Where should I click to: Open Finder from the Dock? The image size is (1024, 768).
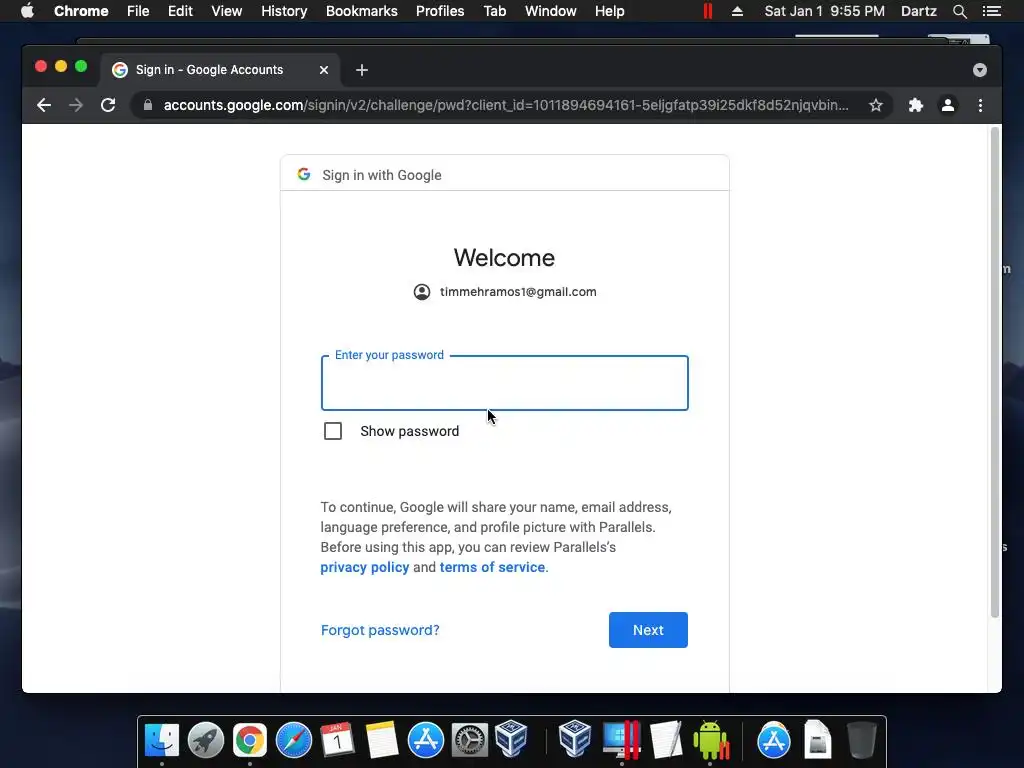[x=161, y=741]
